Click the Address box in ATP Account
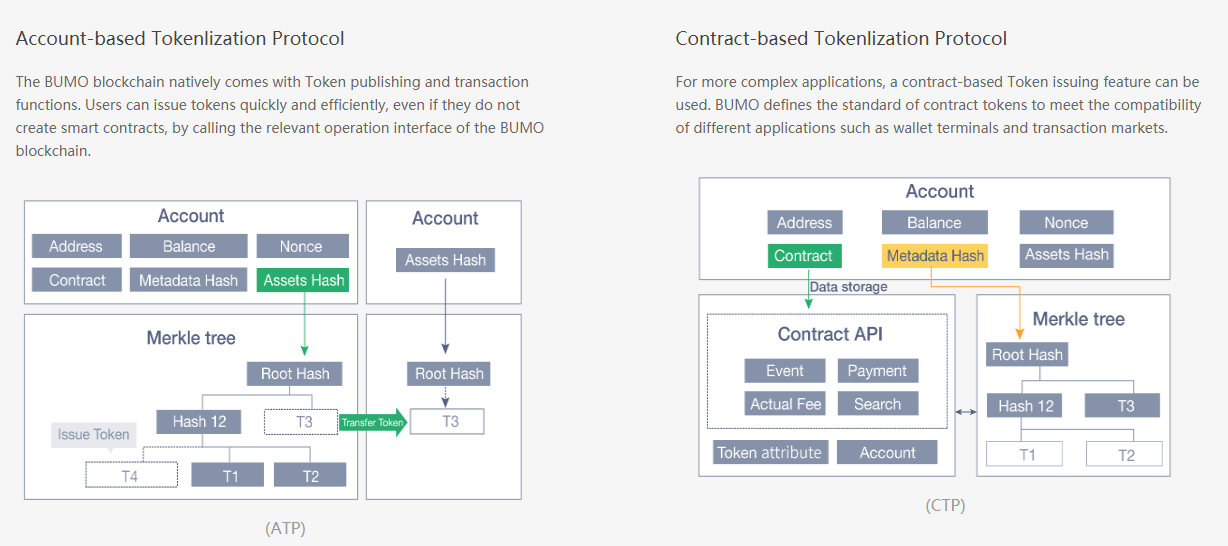This screenshot has height=546, width=1228. coord(76,246)
